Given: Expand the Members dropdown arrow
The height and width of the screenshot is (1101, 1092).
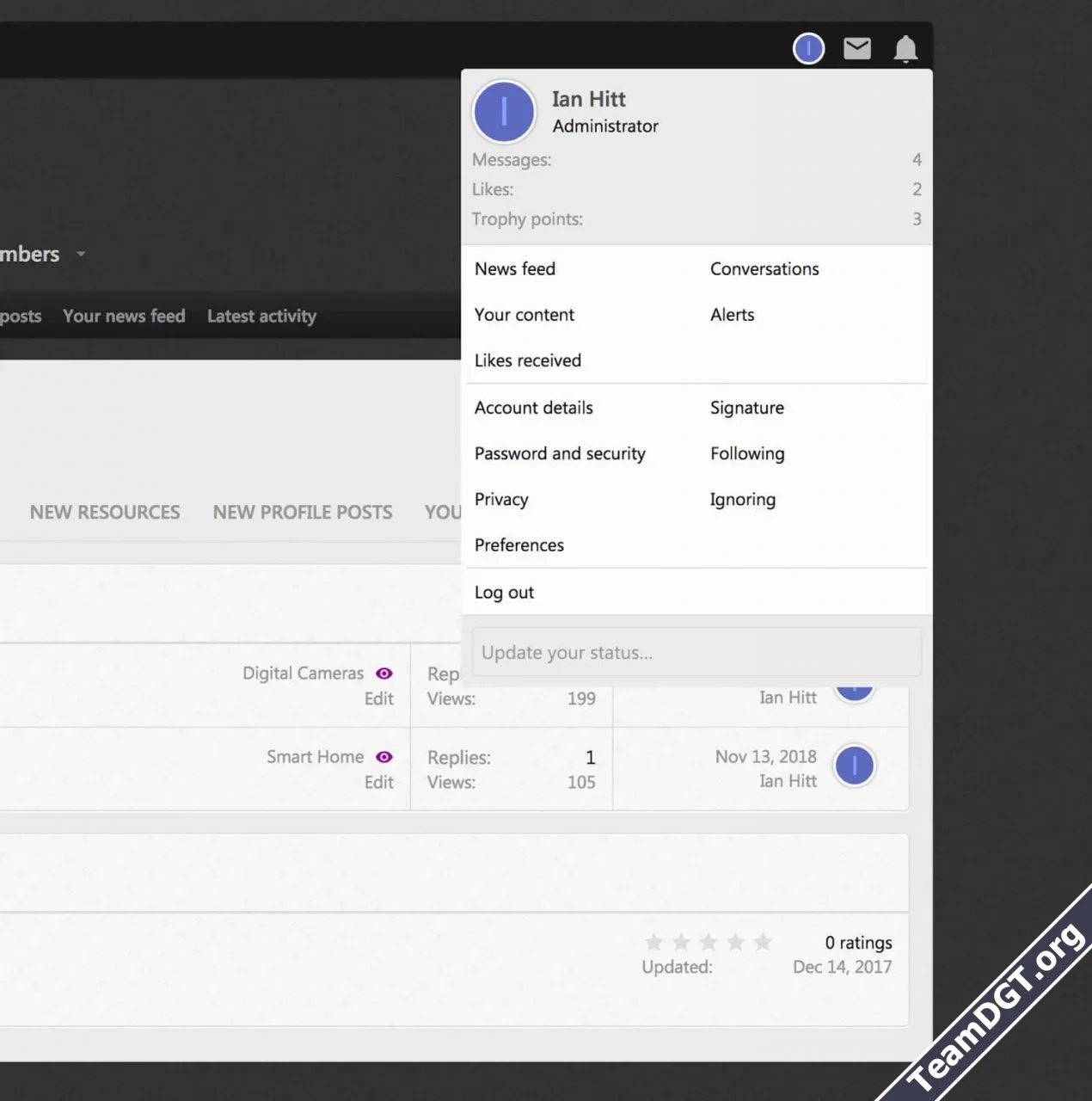Looking at the screenshot, I should click(81, 255).
